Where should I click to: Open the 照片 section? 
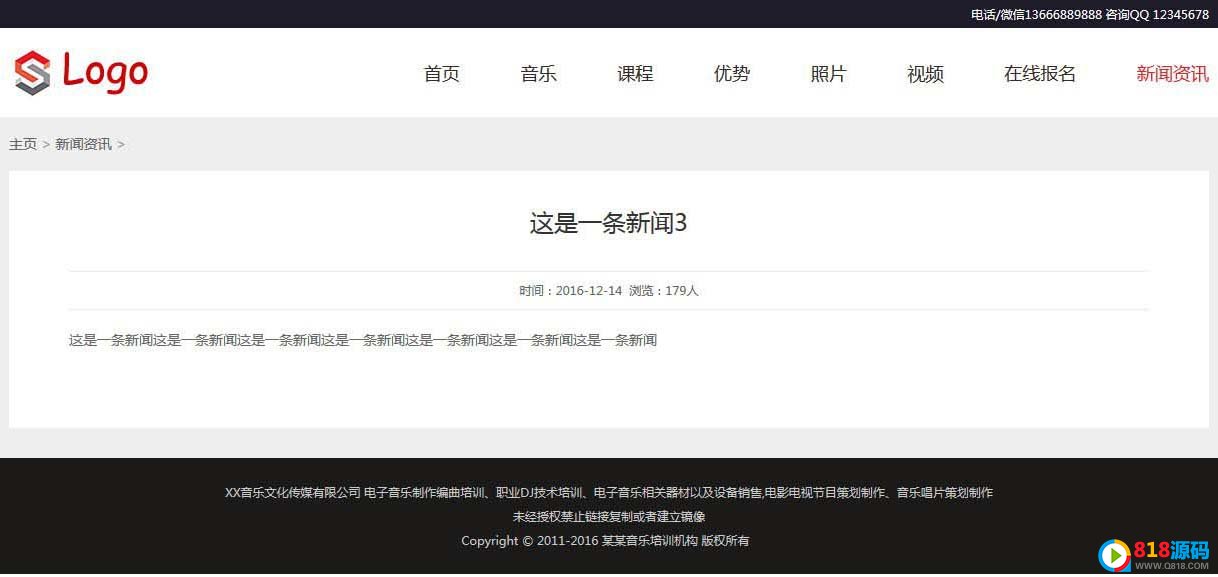coord(828,74)
